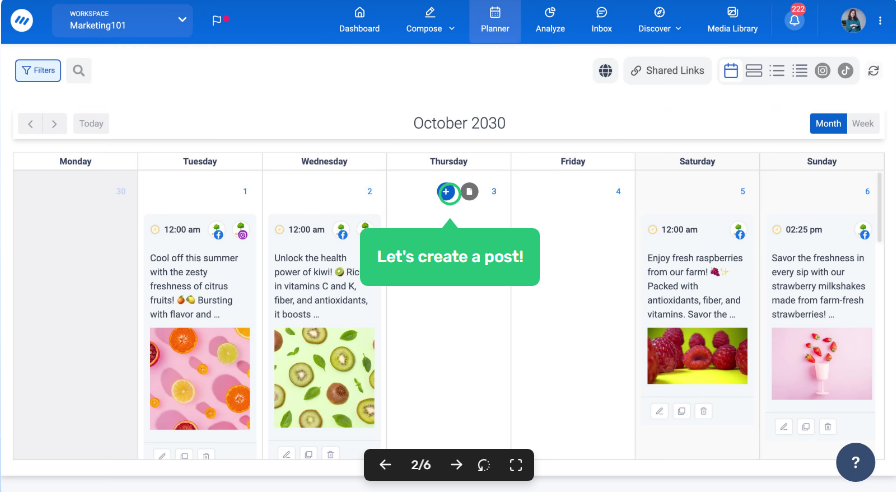
Task: Click Facebook account icon on milkshake post
Action: (x=863, y=231)
